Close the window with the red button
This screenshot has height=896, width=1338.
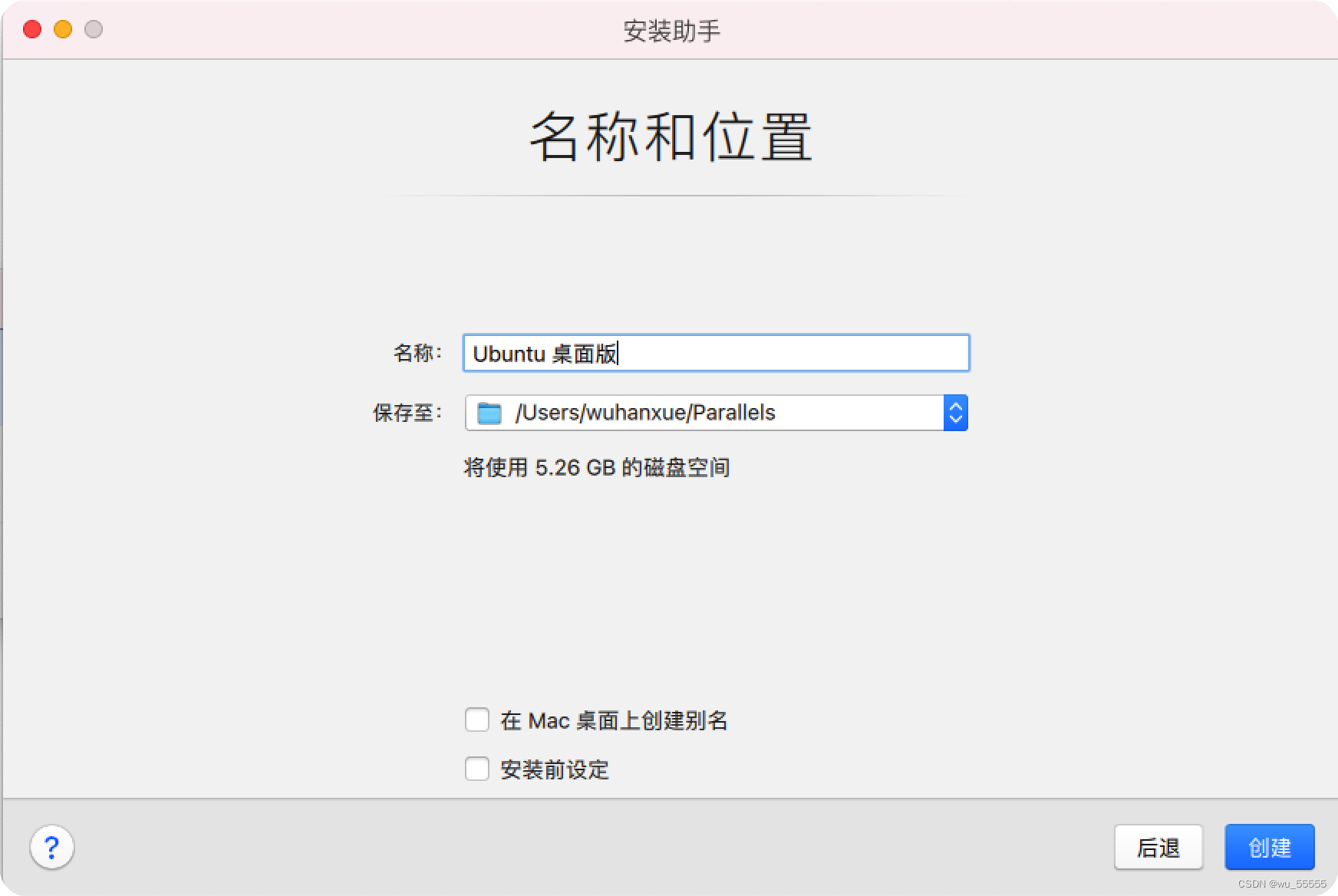coord(32,29)
